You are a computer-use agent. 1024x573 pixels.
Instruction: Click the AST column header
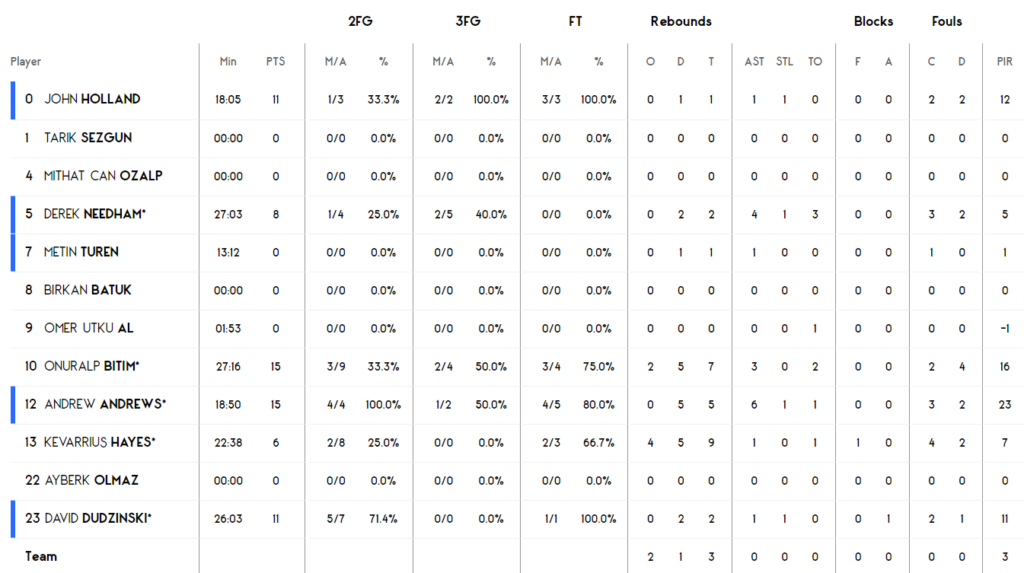[754, 61]
